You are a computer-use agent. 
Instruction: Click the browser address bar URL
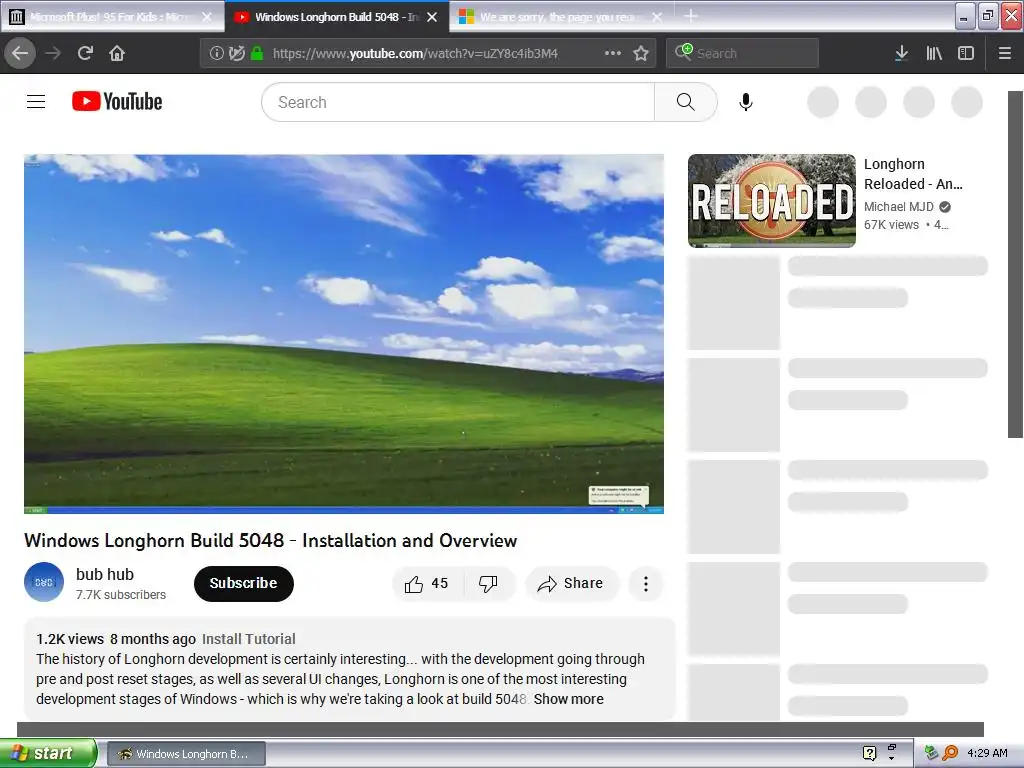(415, 53)
